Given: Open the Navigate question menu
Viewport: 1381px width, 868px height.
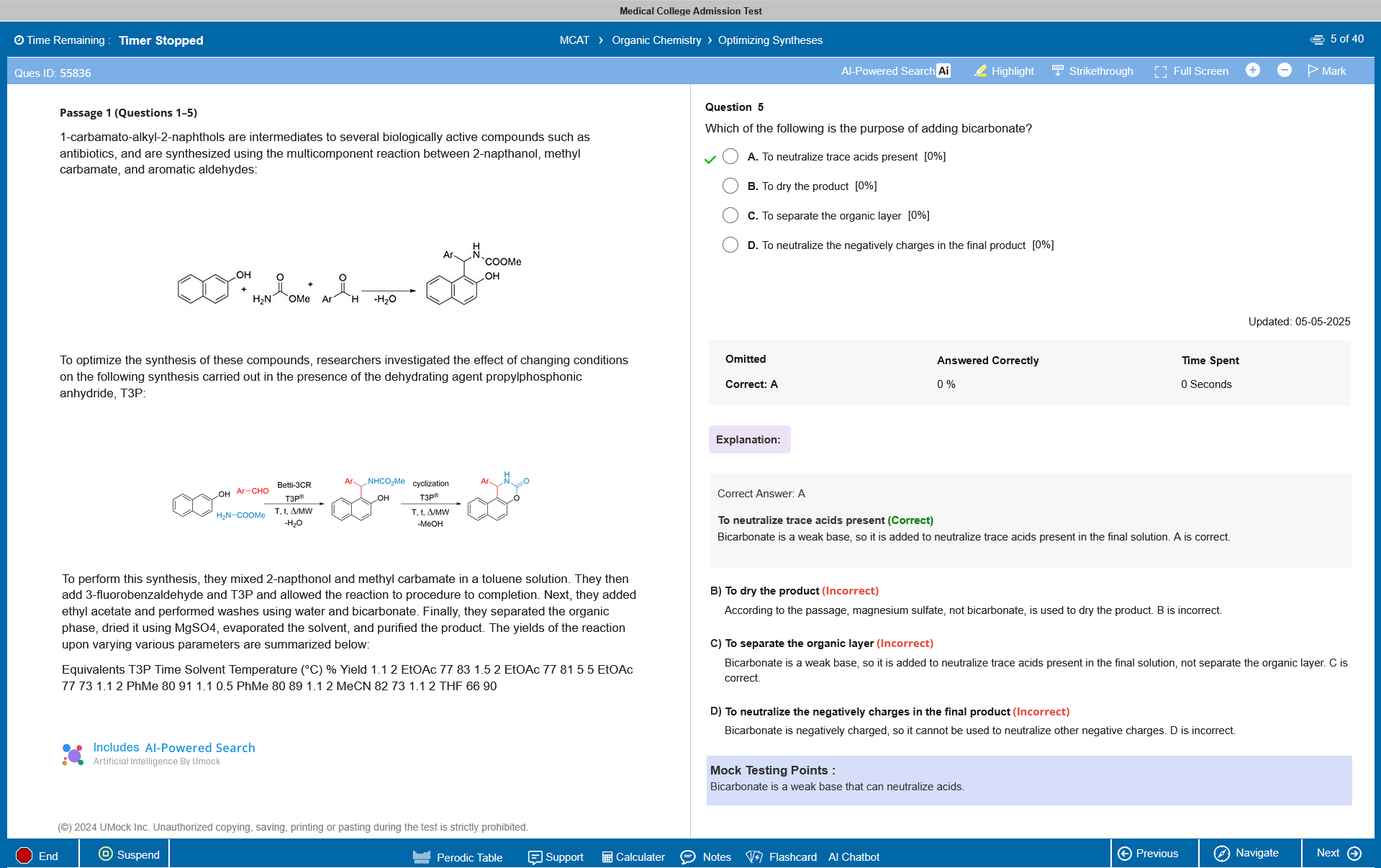Looking at the screenshot, I should point(1246,853).
